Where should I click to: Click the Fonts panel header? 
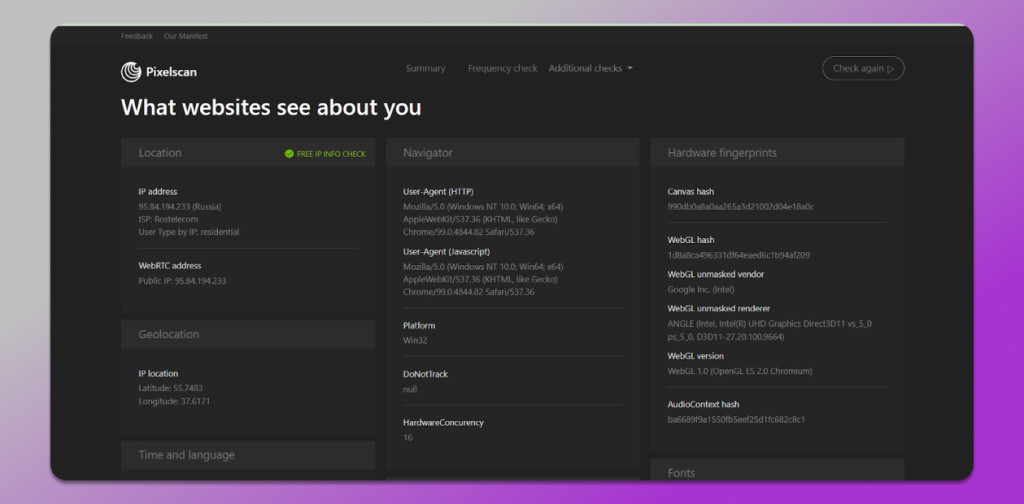click(681, 473)
